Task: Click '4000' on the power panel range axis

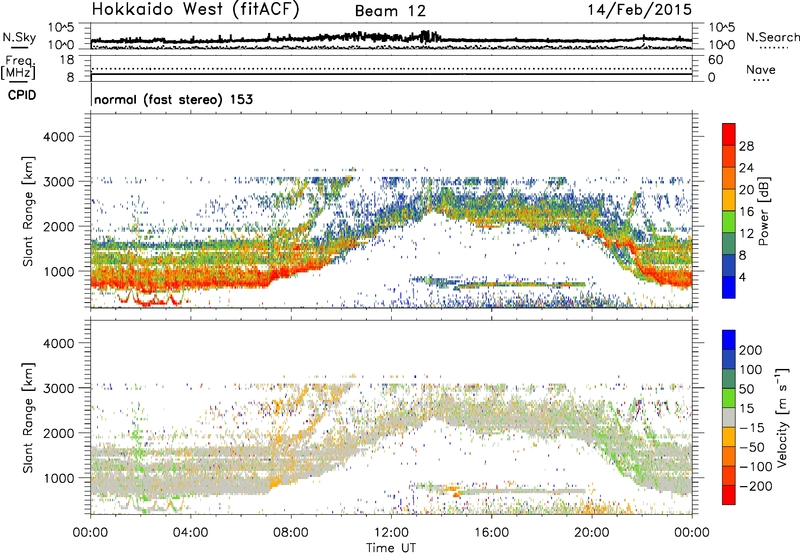Action: [58, 137]
